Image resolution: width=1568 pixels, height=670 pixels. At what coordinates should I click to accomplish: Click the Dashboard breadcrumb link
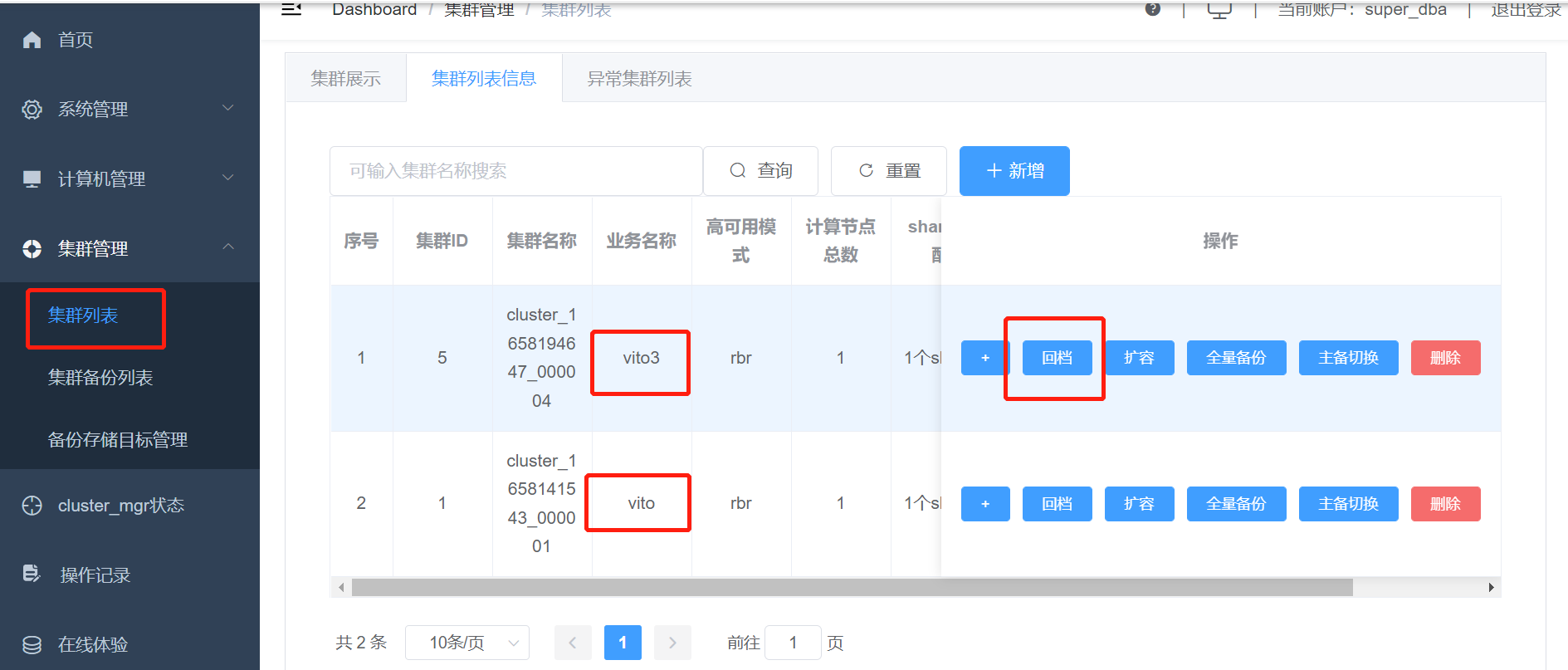point(374,9)
